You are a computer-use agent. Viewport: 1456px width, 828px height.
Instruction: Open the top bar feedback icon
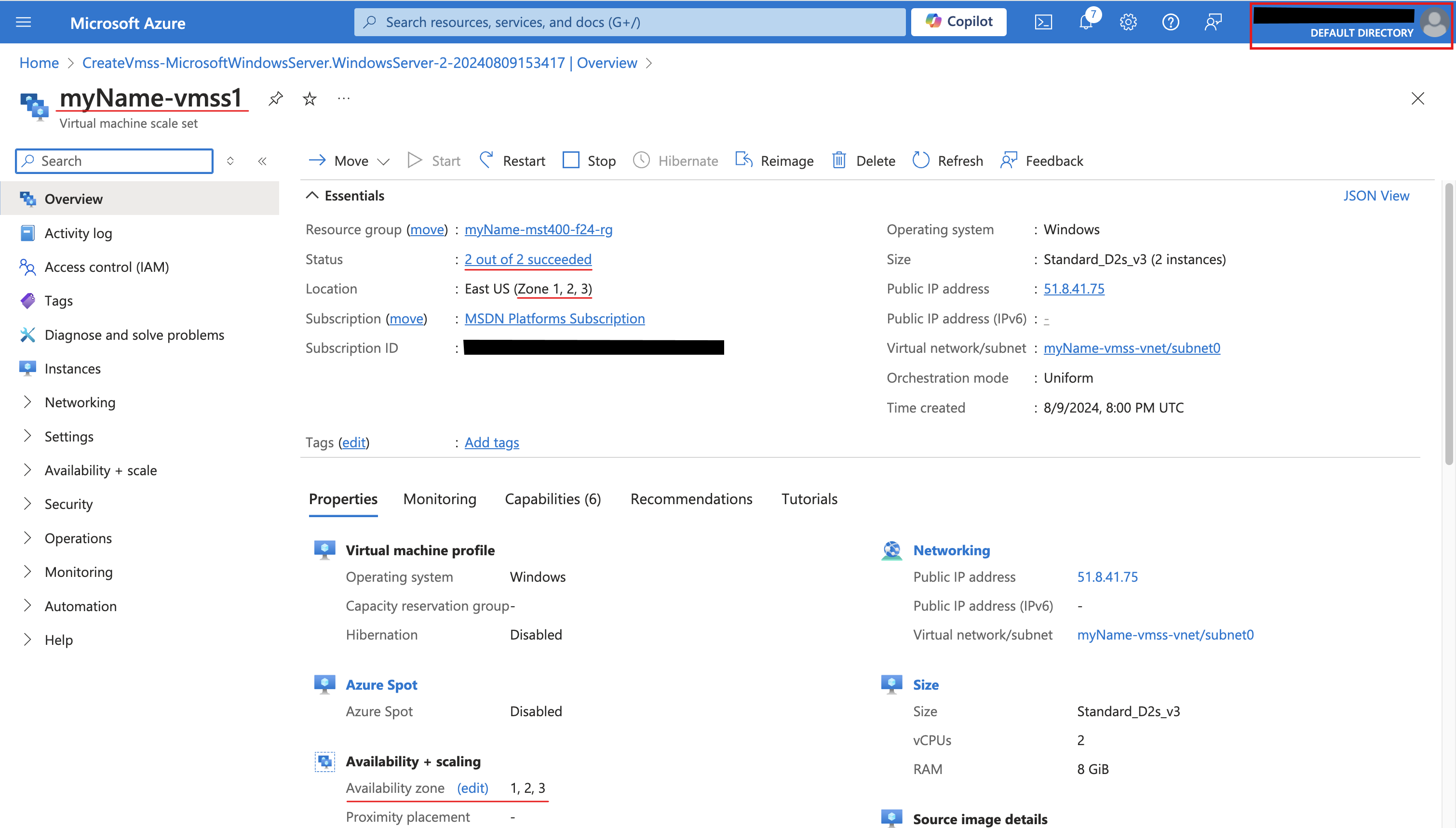tap(1213, 22)
